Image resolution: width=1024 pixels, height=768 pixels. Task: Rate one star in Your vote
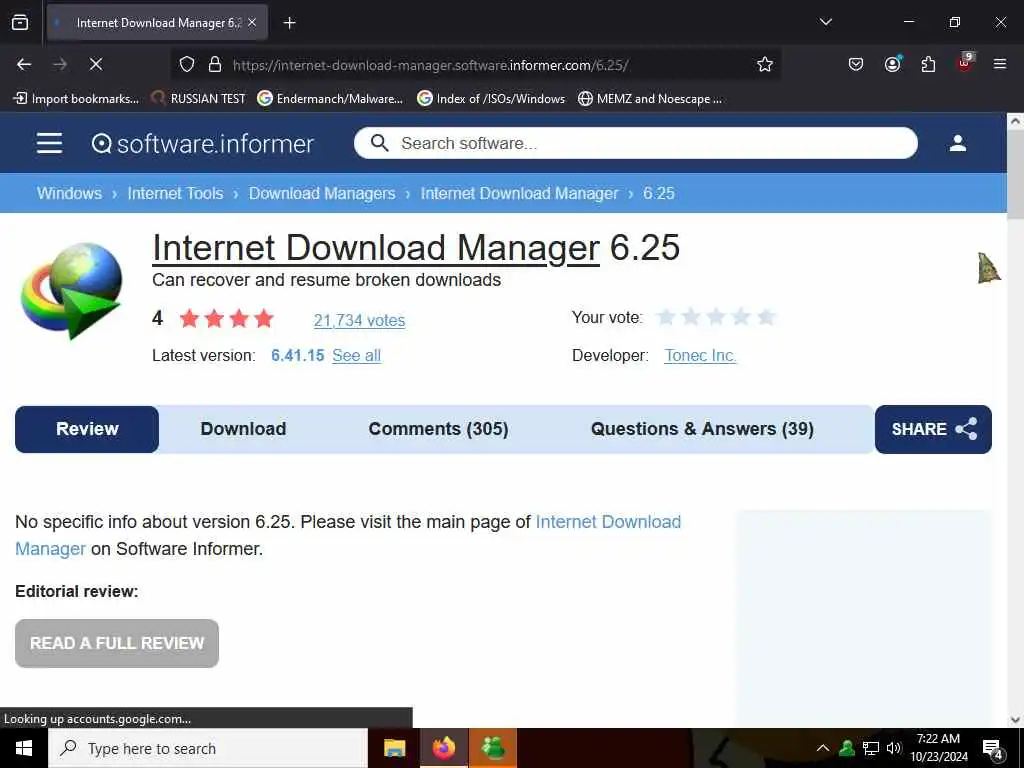666,317
